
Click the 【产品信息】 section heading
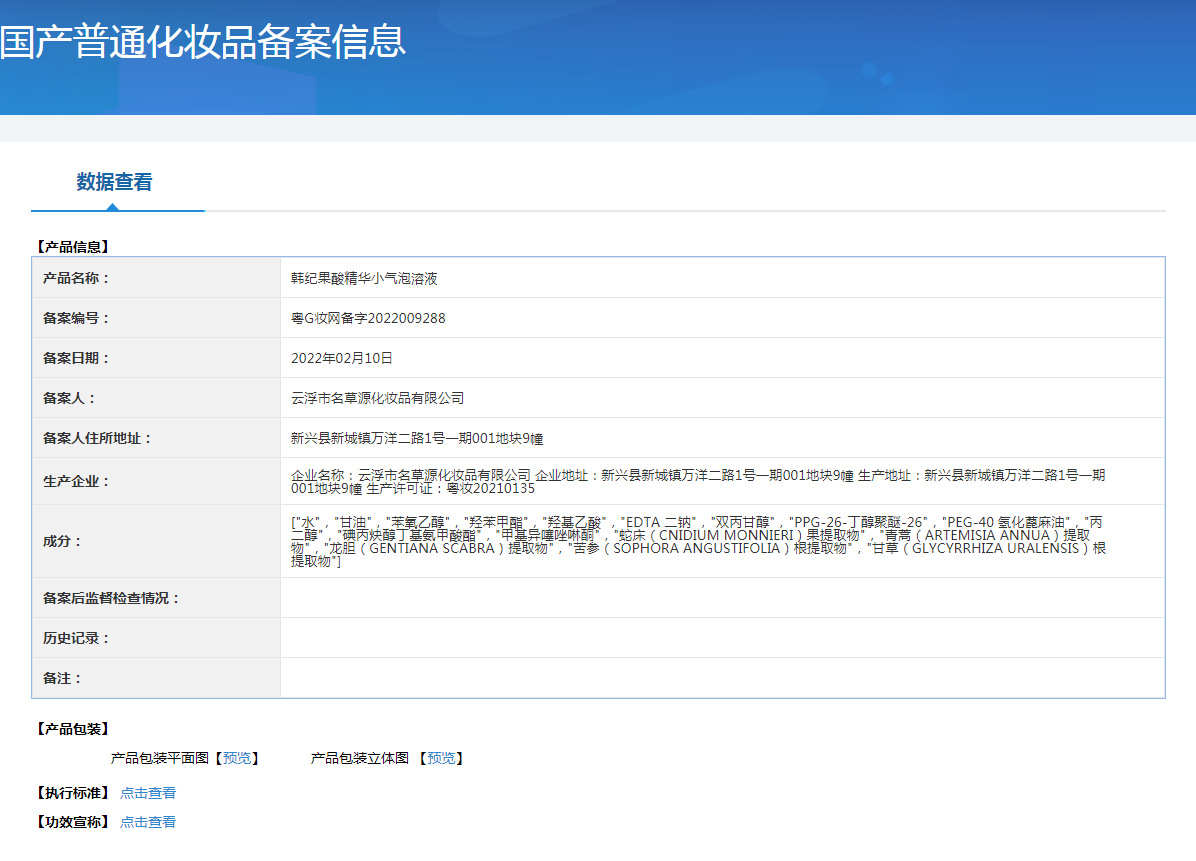point(73,247)
